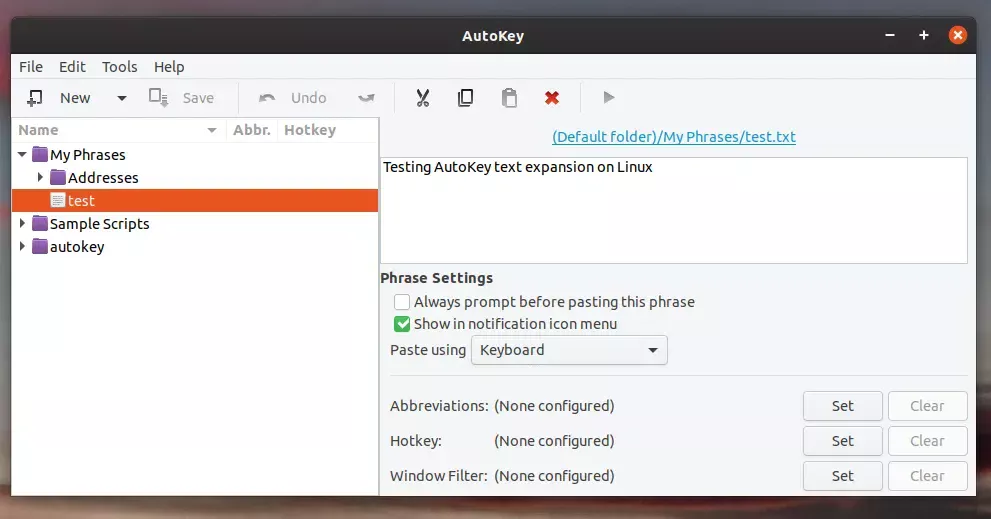Open the Paste using Keyboard dropdown

pyautogui.click(x=569, y=350)
